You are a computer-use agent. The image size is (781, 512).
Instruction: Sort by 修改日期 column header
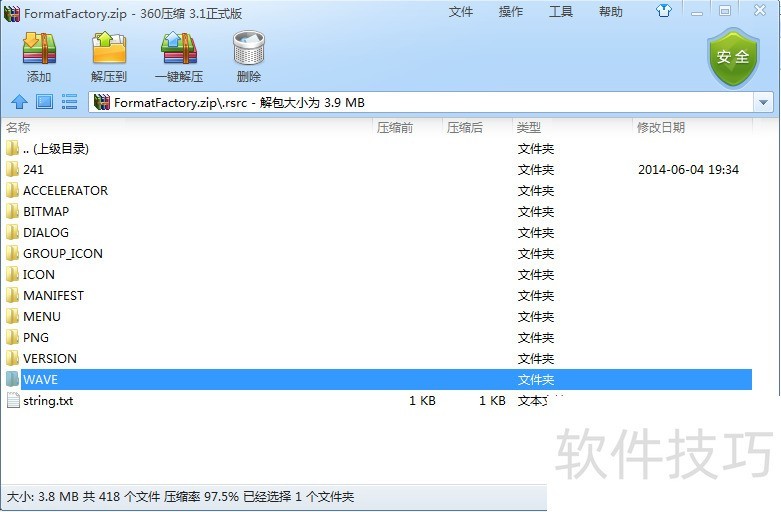point(661,128)
